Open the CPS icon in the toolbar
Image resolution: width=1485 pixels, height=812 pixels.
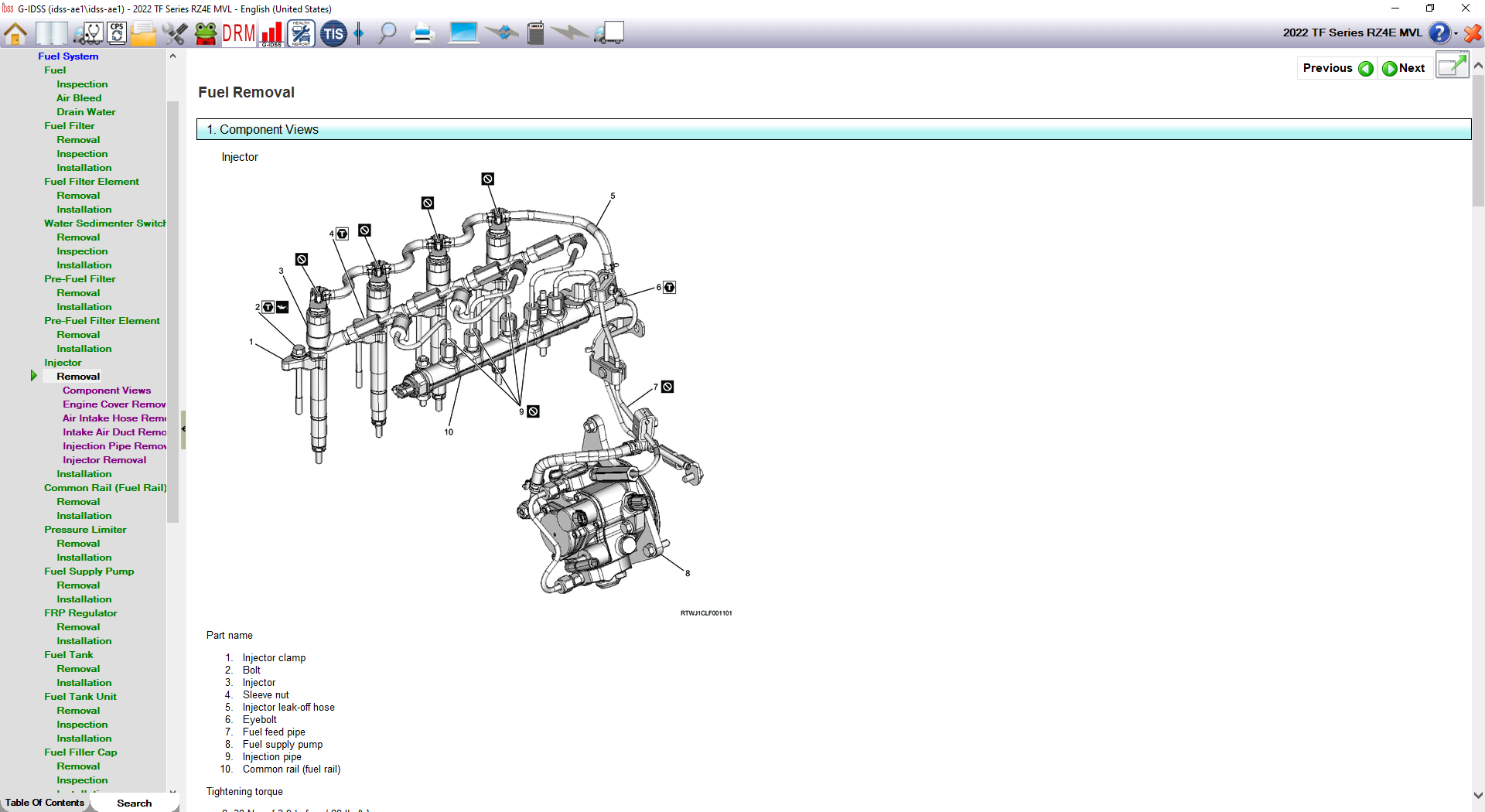[x=117, y=33]
